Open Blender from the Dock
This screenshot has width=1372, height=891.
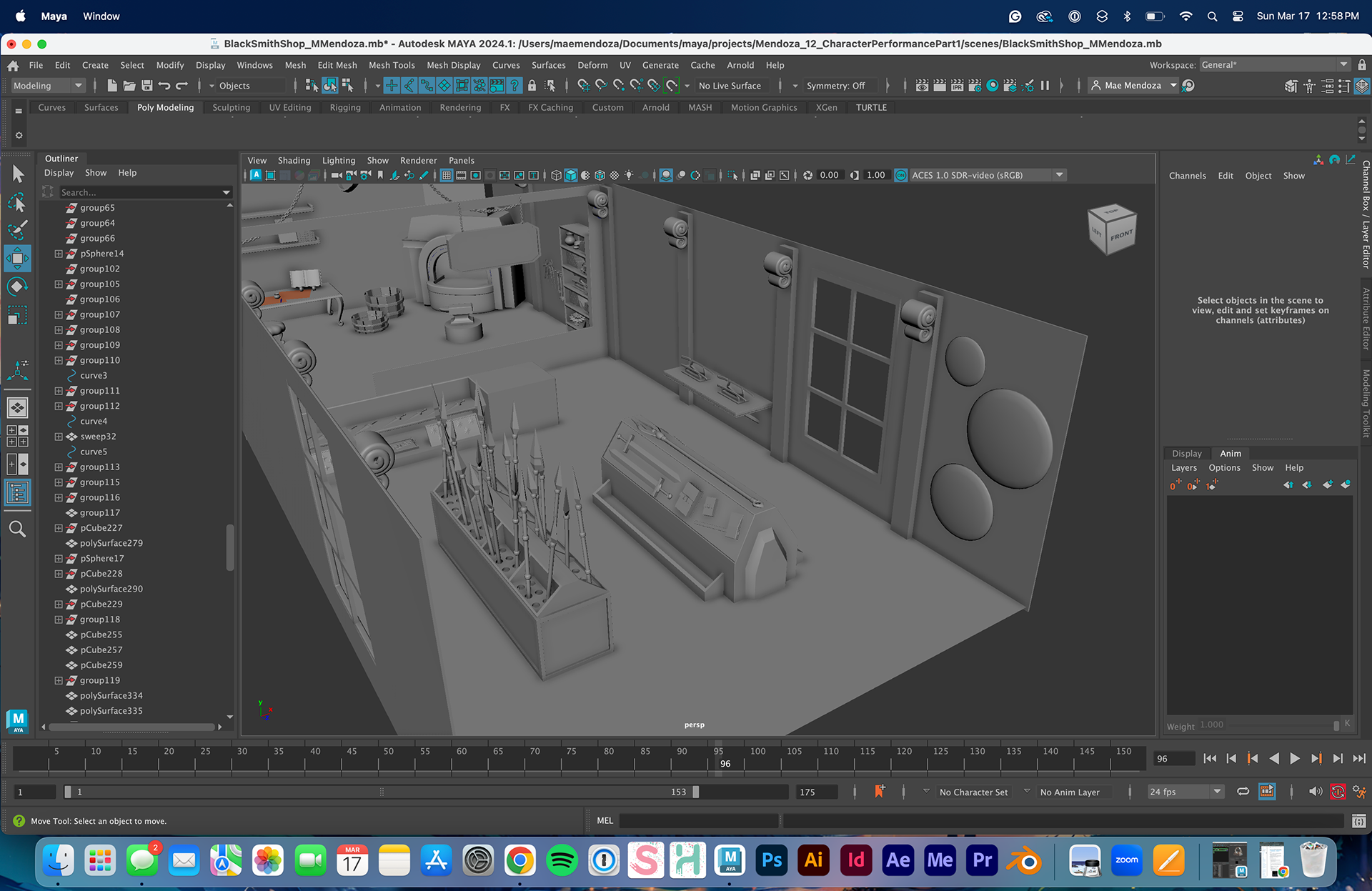[1024, 860]
